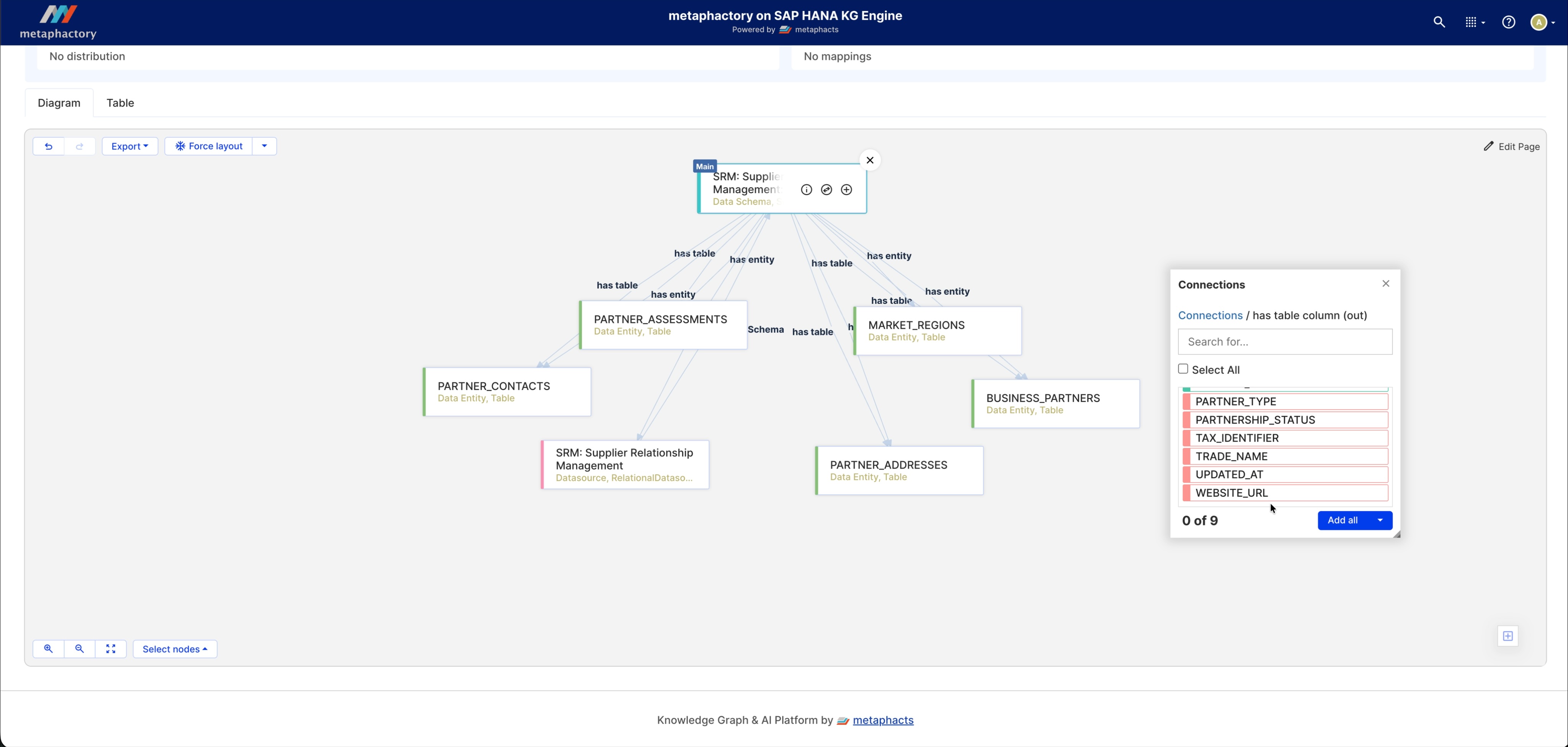Select the PARTNER_CONTACTS node
Screen dimensions: 1568x747
(507, 392)
